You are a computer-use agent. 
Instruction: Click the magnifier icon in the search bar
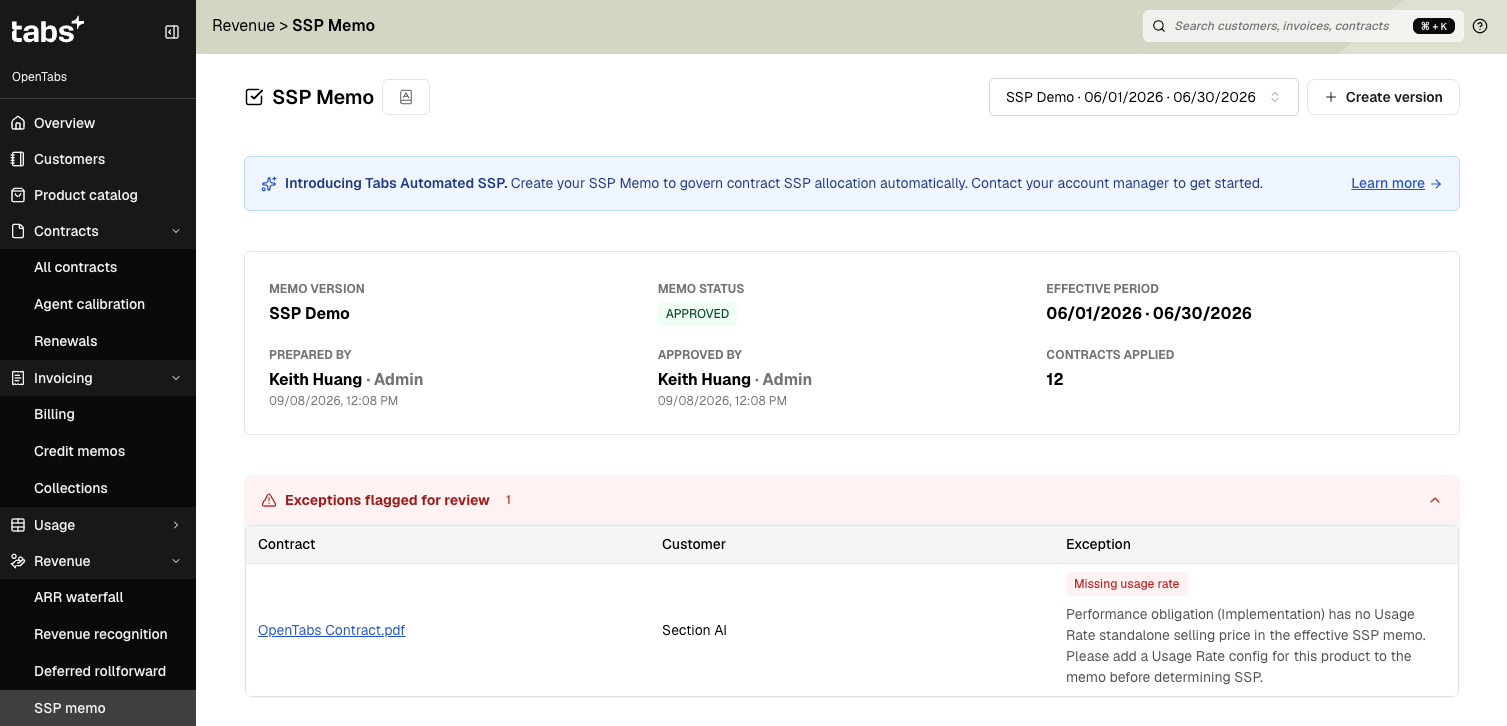pyautogui.click(x=1159, y=26)
